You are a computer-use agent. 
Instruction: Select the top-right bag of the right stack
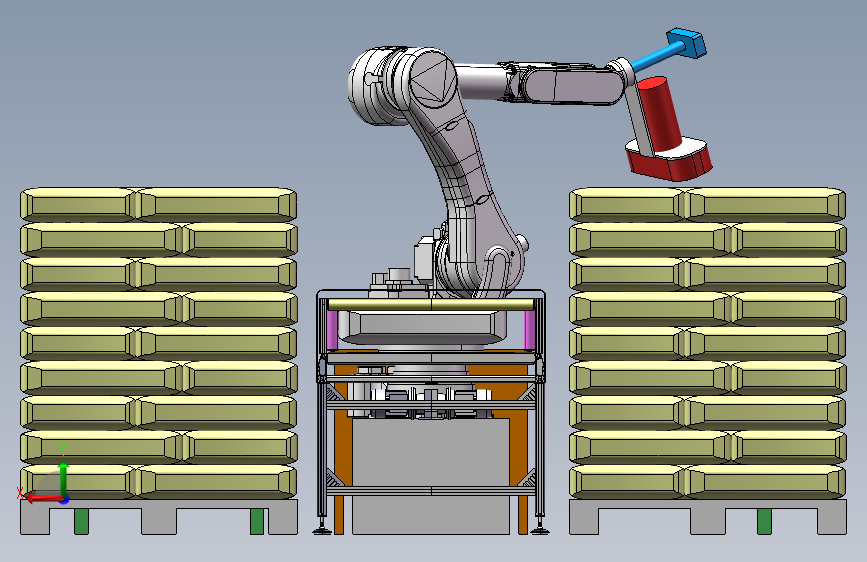(x=766, y=205)
